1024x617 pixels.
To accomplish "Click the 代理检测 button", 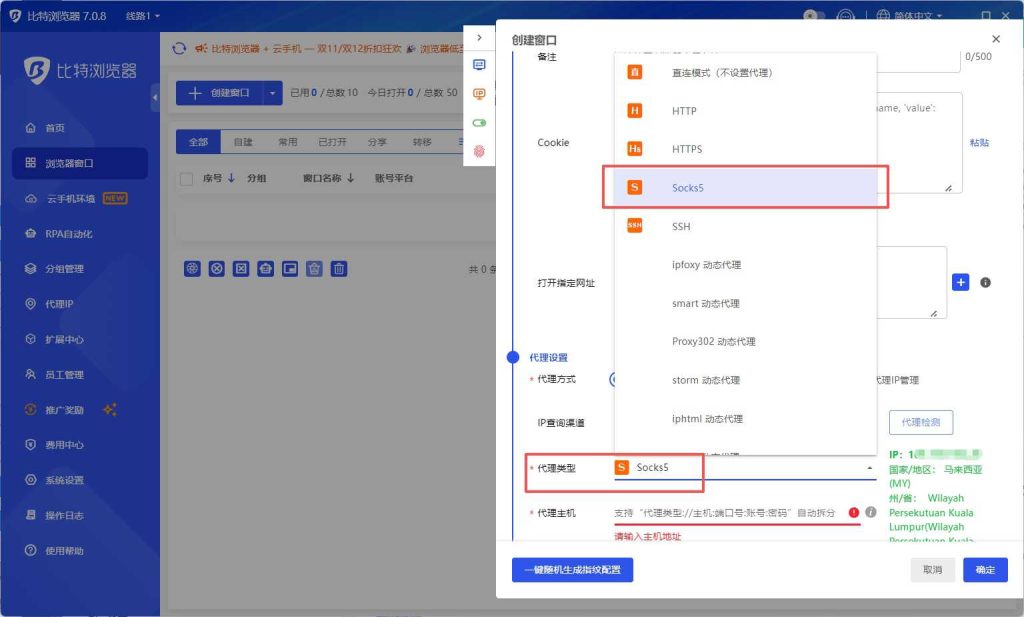I will [920, 422].
